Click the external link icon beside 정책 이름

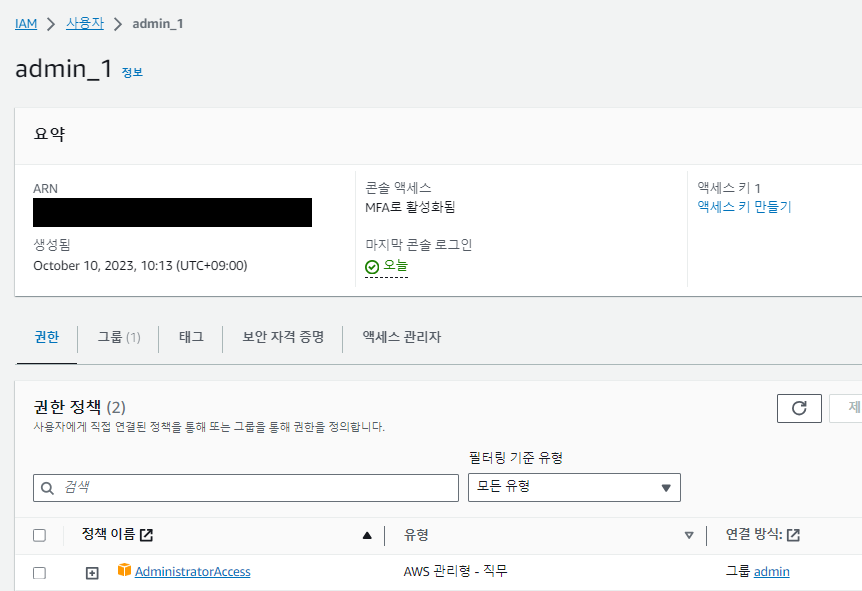click(x=146, y=534)
